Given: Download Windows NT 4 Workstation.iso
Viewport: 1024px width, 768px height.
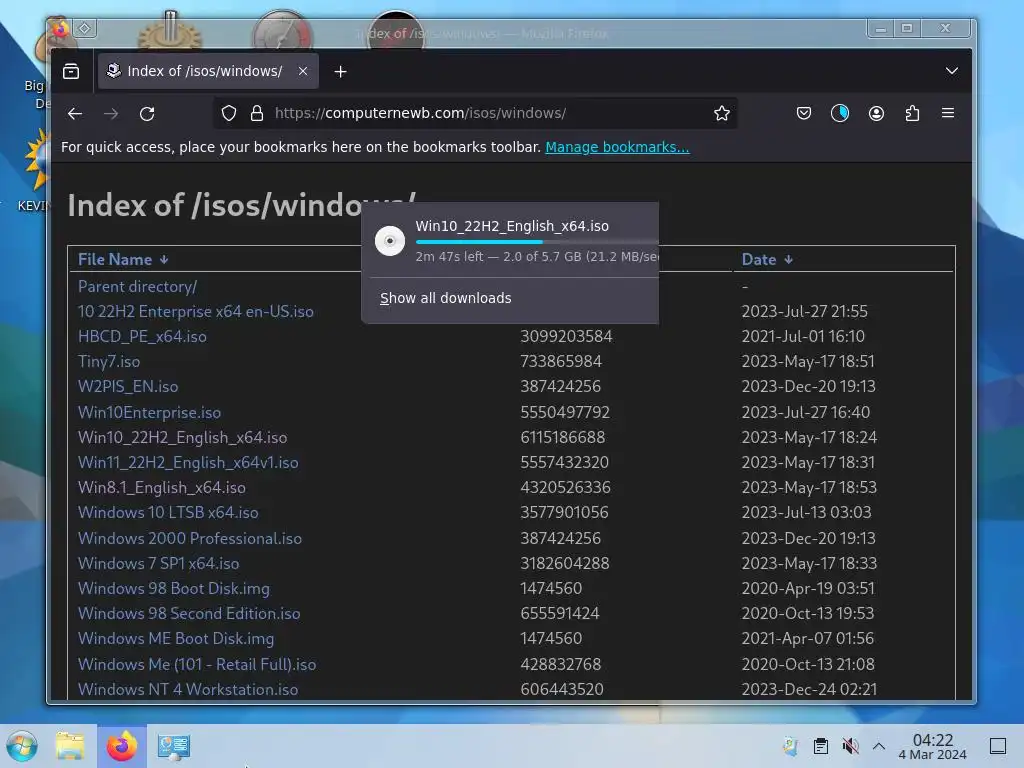Looking at the screenshot, I should 187,690.
